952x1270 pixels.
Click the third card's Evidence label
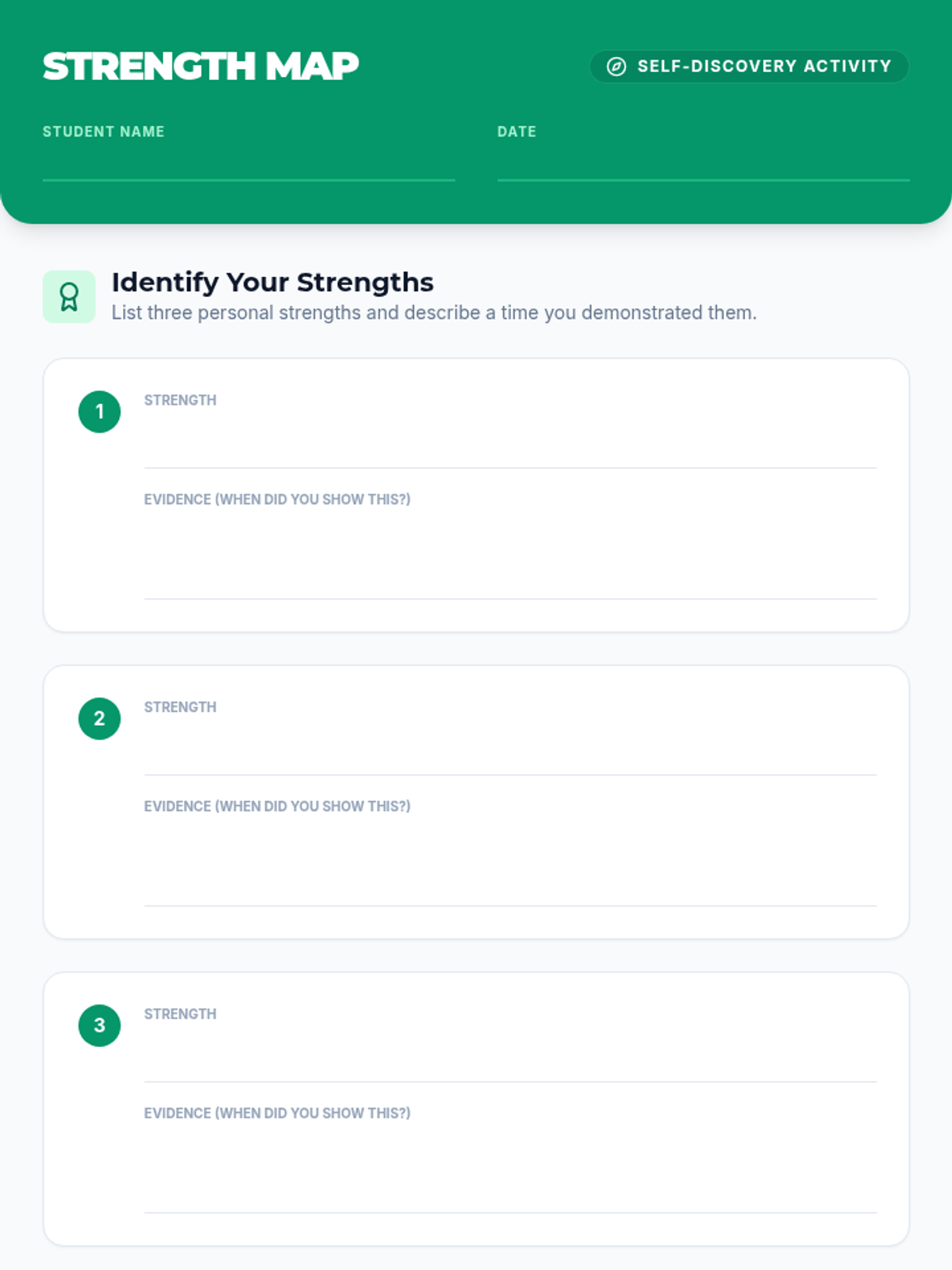277,1113
